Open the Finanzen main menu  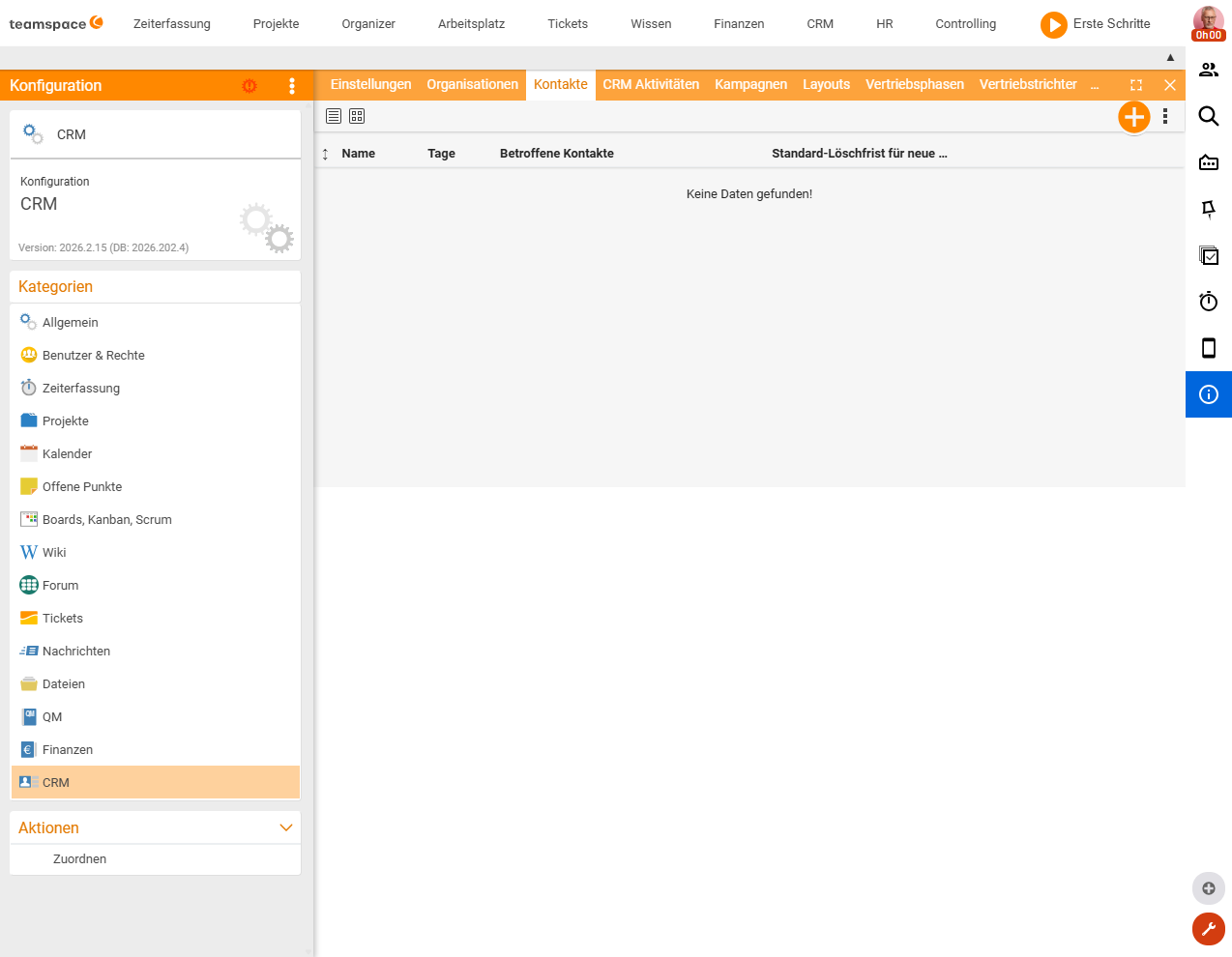pyautogui.click(x=739, y=23)
